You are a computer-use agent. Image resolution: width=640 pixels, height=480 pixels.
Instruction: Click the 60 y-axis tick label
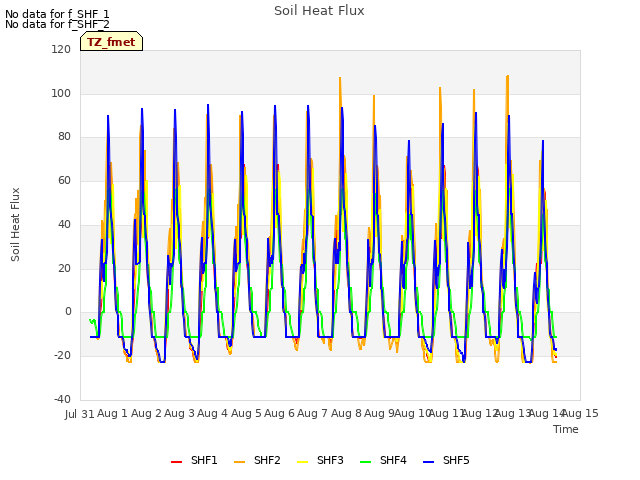pos(64,180)
